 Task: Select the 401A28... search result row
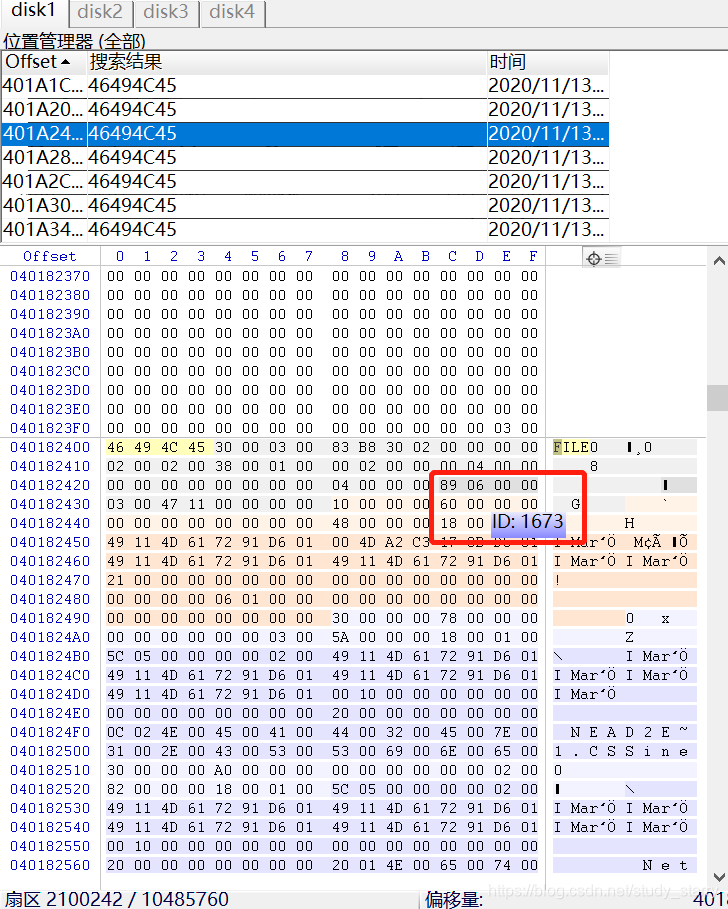click(305, 158)
